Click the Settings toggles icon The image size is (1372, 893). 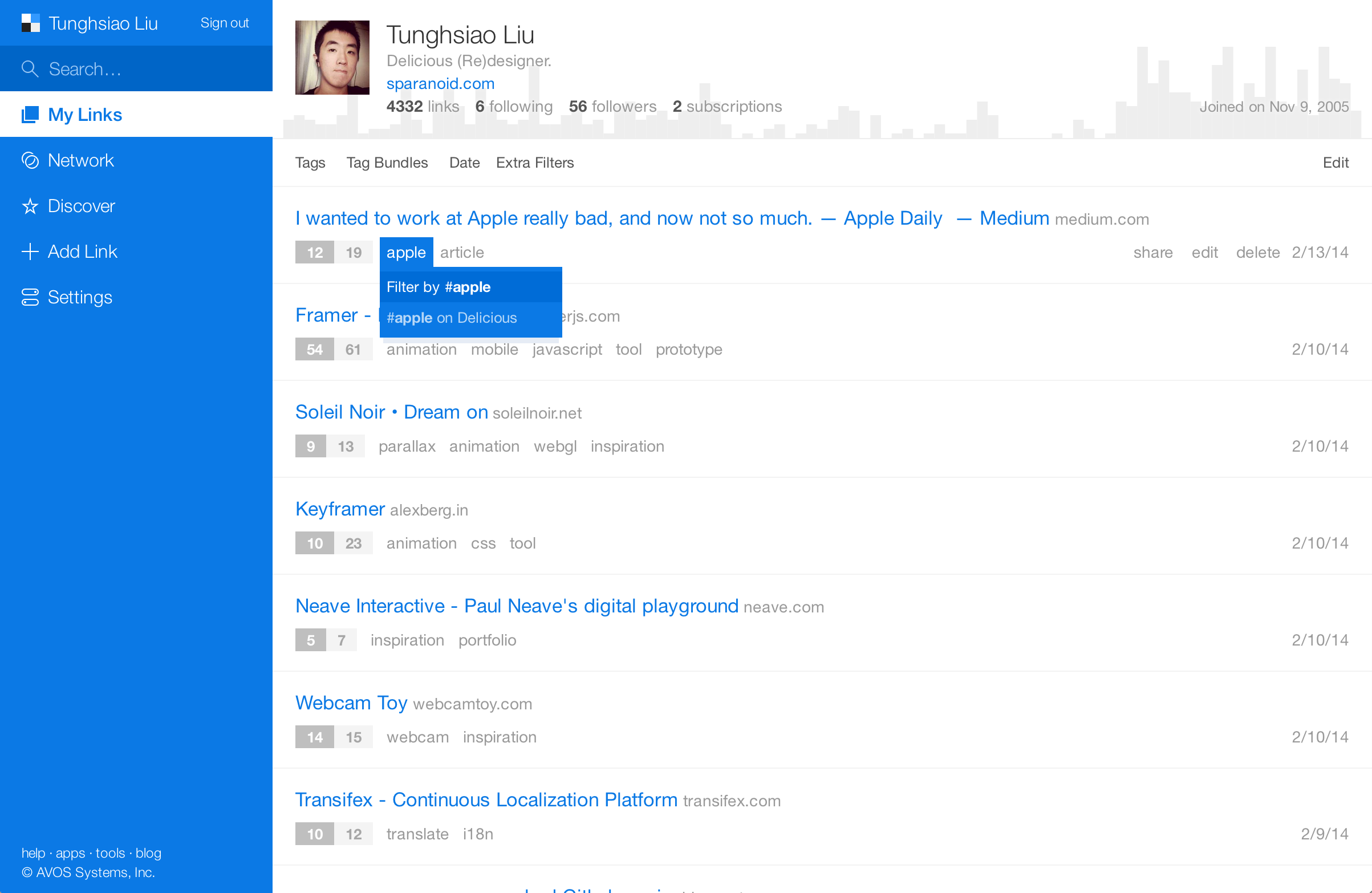30,297
